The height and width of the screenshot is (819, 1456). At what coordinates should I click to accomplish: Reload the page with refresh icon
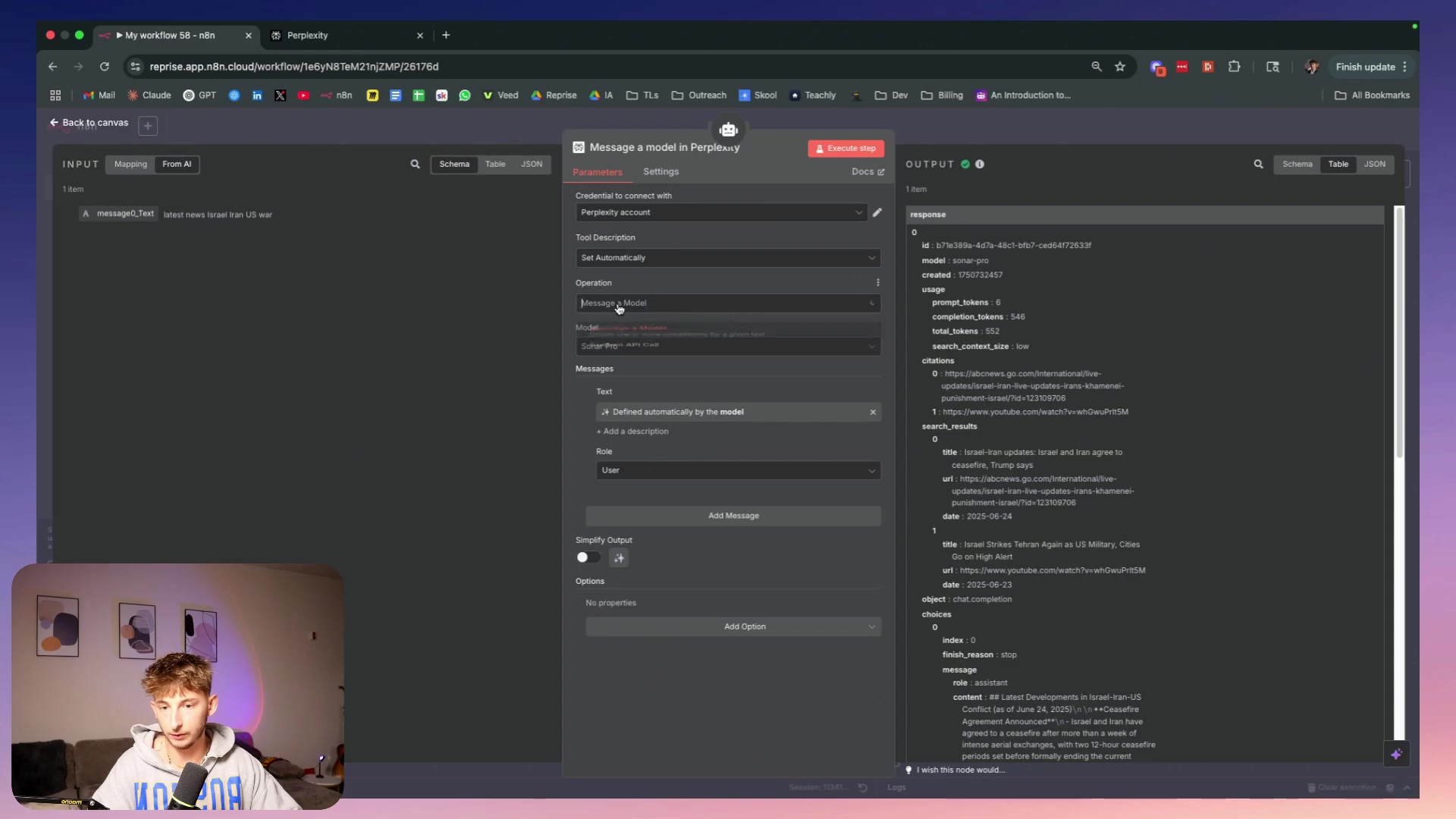(105, 67)
